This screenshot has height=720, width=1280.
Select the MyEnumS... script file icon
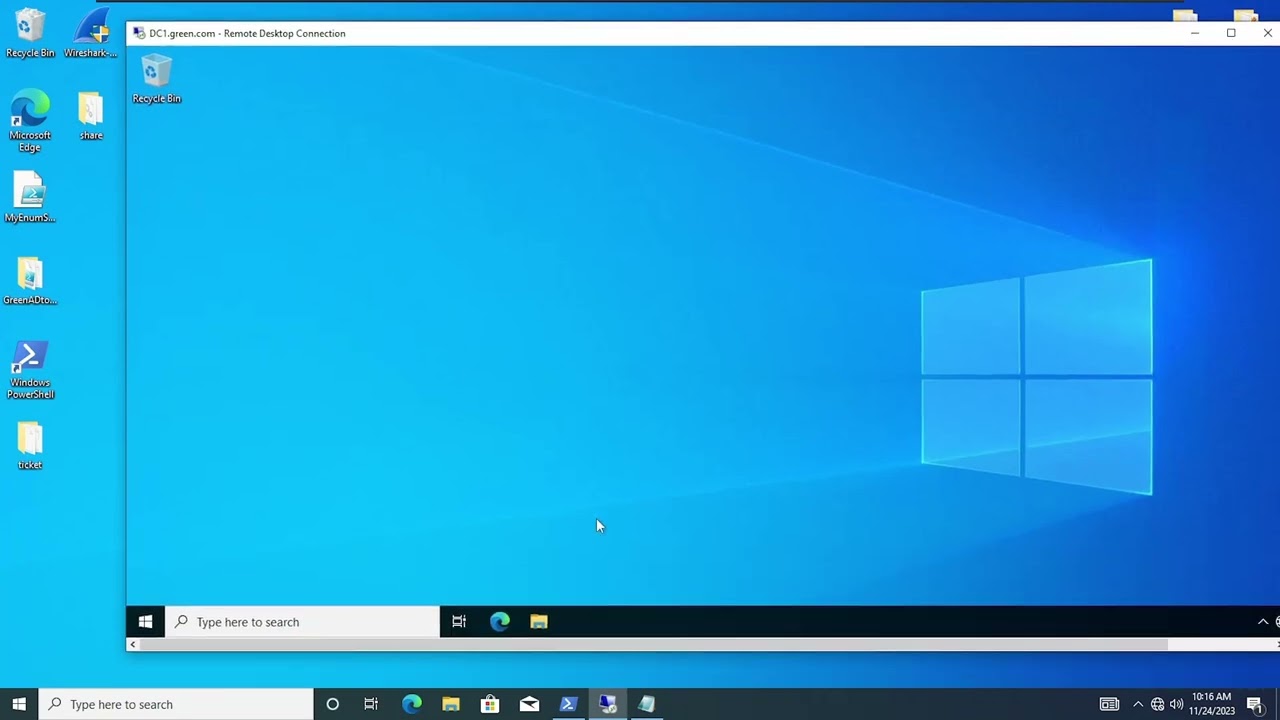tap(30, 198)
